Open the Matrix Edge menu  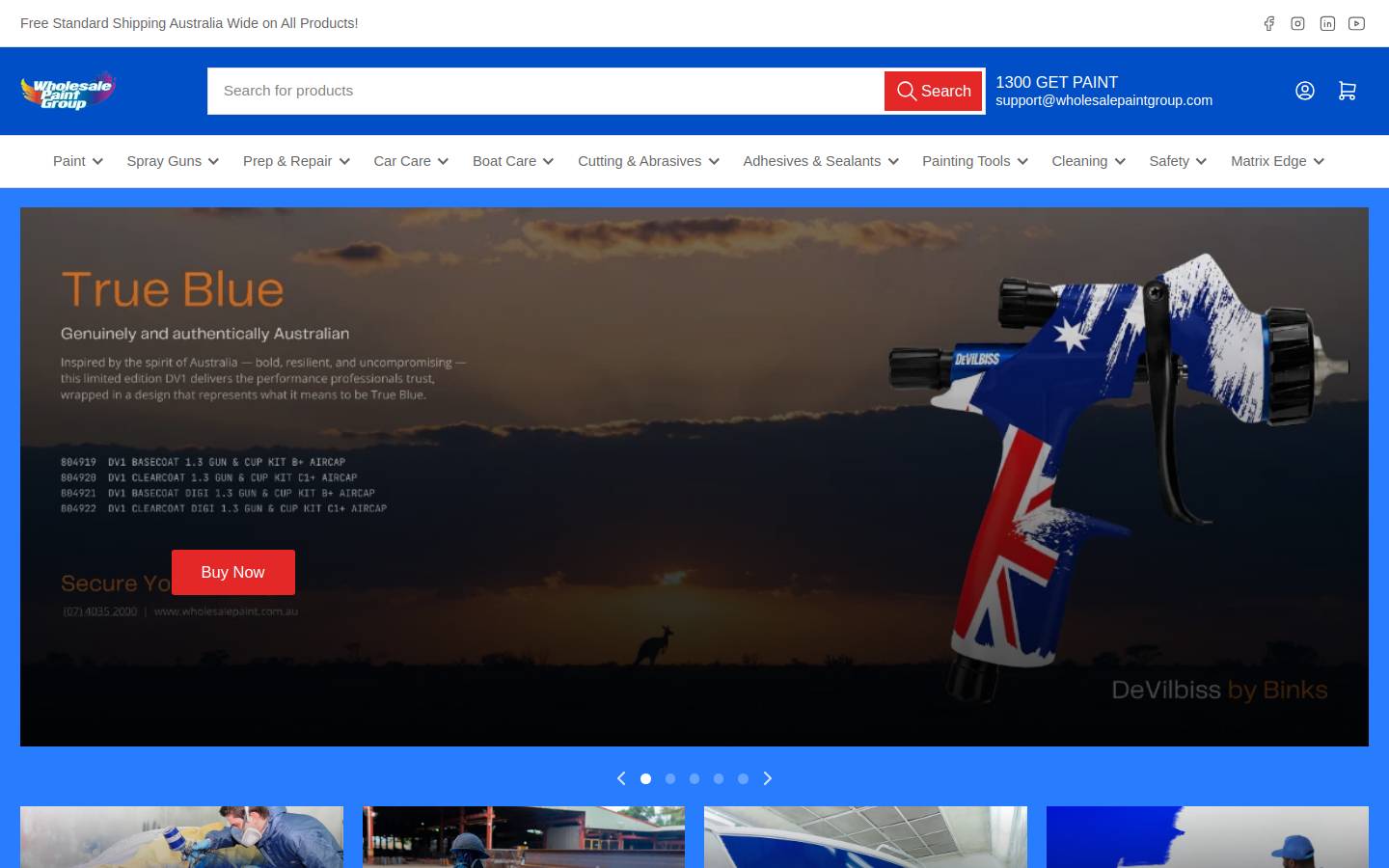1277,161
